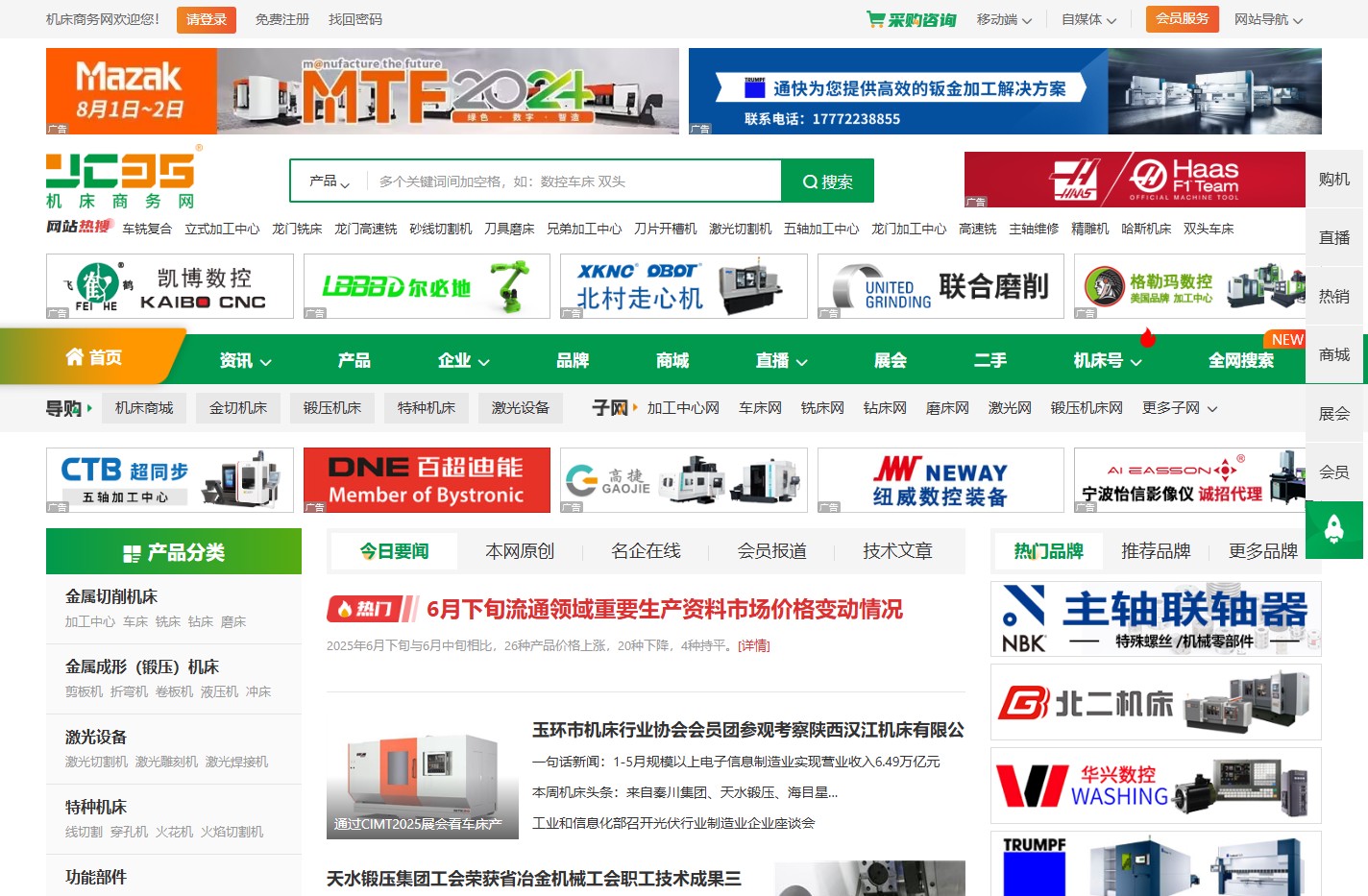Click the 全网搜索 nav item
The height and width of the screenshot is (896, 1368).
coord(1241,360)
